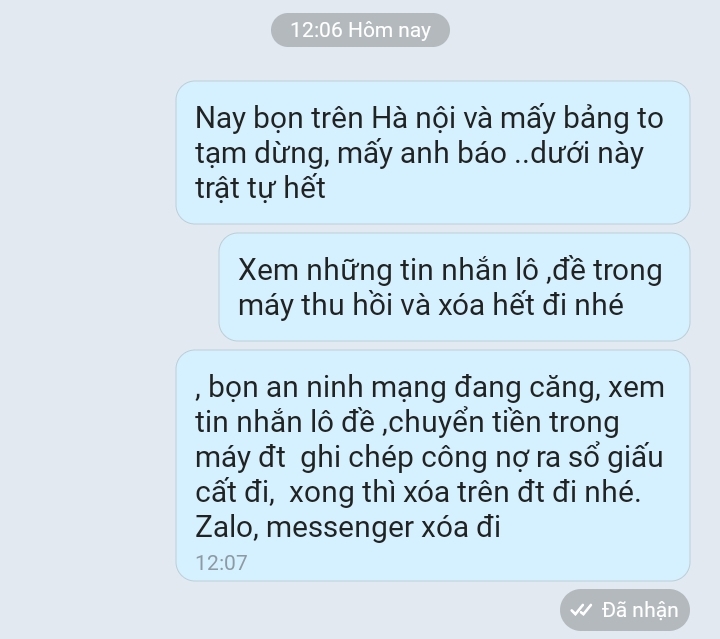
Task: Click the words 'tạm dừng' in first bubble
Action: (x=259, y=153)
